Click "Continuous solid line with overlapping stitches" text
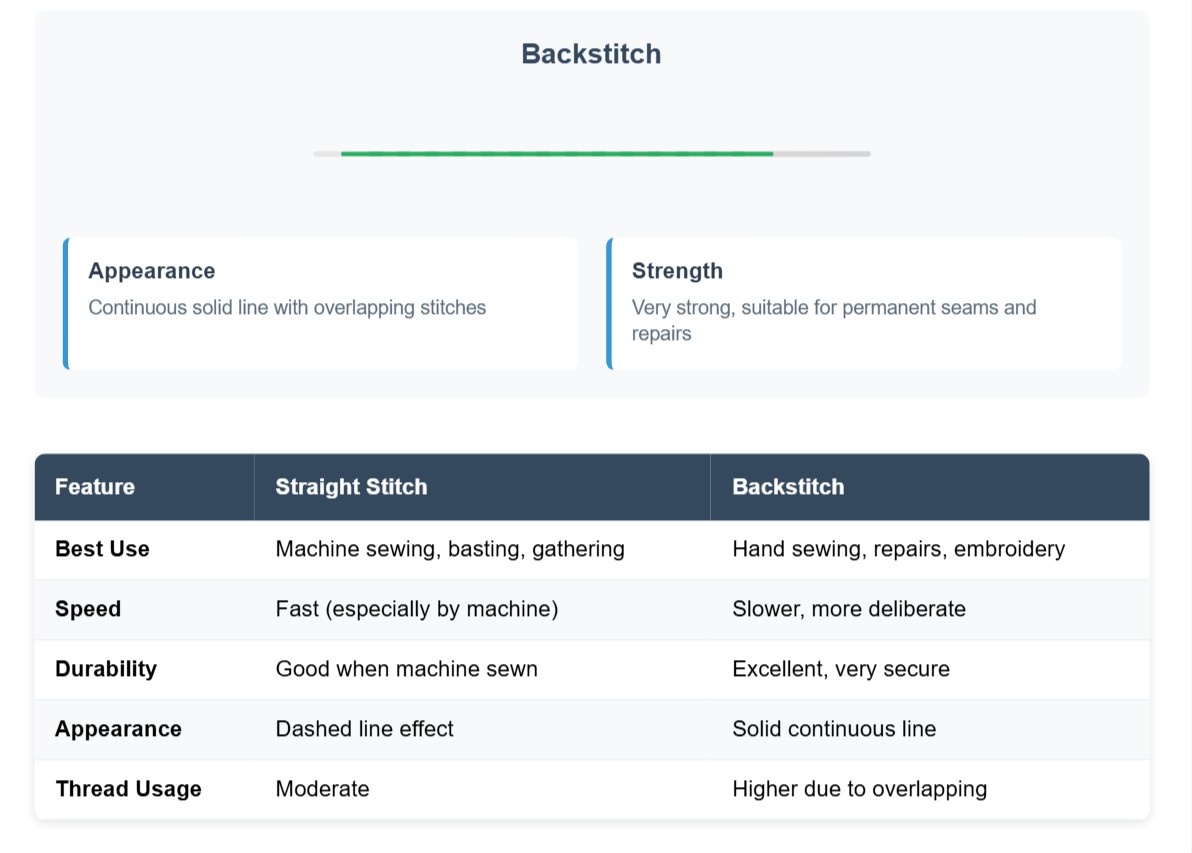The width and height of the screenshot is (1192, 853). (287, 308)
